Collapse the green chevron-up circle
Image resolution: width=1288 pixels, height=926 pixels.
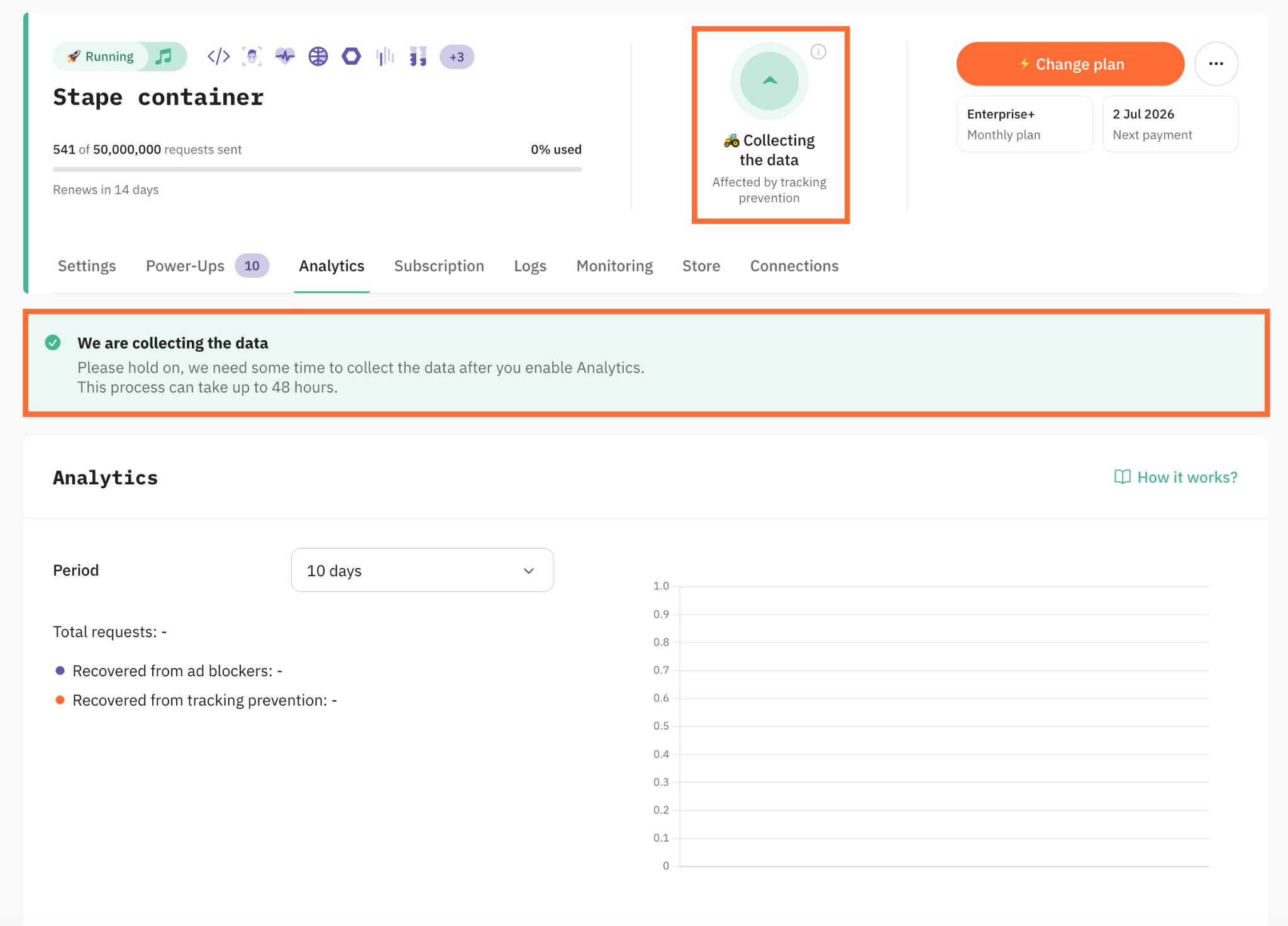[769, 81]
